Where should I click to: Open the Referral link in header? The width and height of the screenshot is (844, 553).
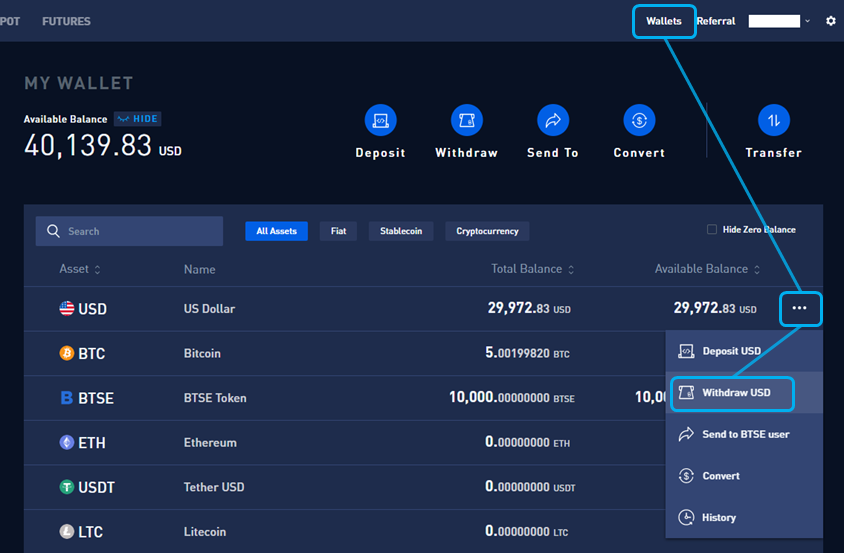click(x=715, y=21)
